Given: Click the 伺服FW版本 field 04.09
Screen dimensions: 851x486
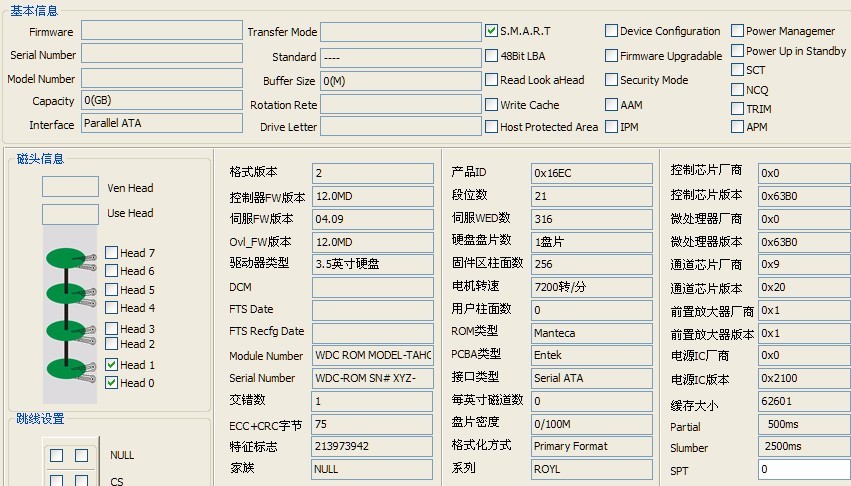Looking at the screenshot, I should [373, 219].
